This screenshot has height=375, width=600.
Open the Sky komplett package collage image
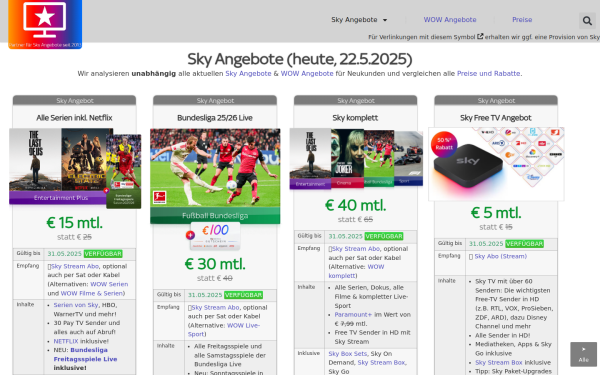pyautogui.click(x=356, y=158)
